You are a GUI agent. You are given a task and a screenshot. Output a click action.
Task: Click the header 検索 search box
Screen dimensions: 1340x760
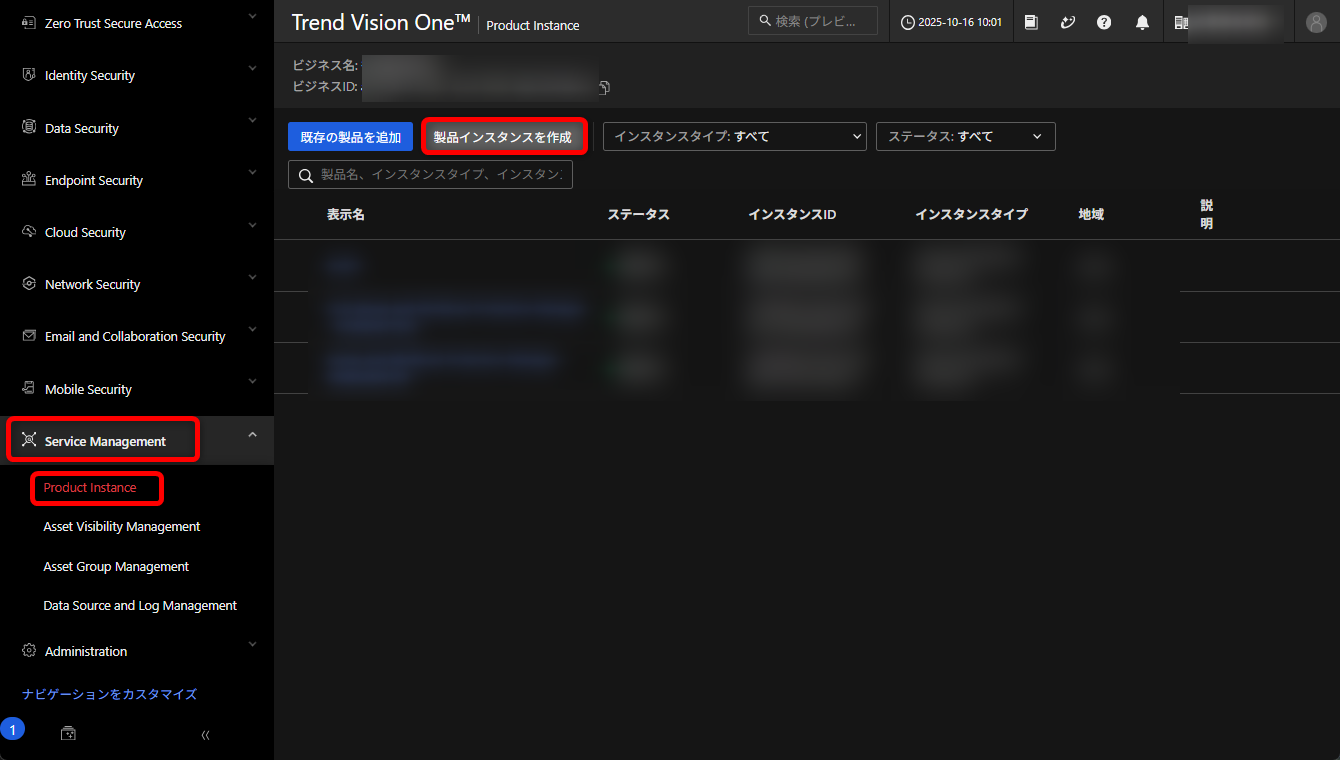(x=813, y=21)
